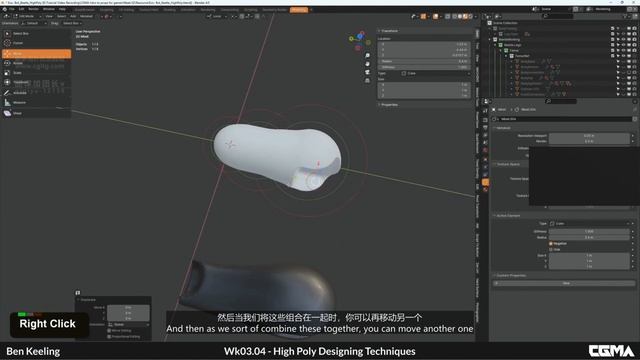Toggle the Hide checkbox under Active Element
Image resolution: width=640 pixels, height=360 pixels.
(x=551, y=249)
